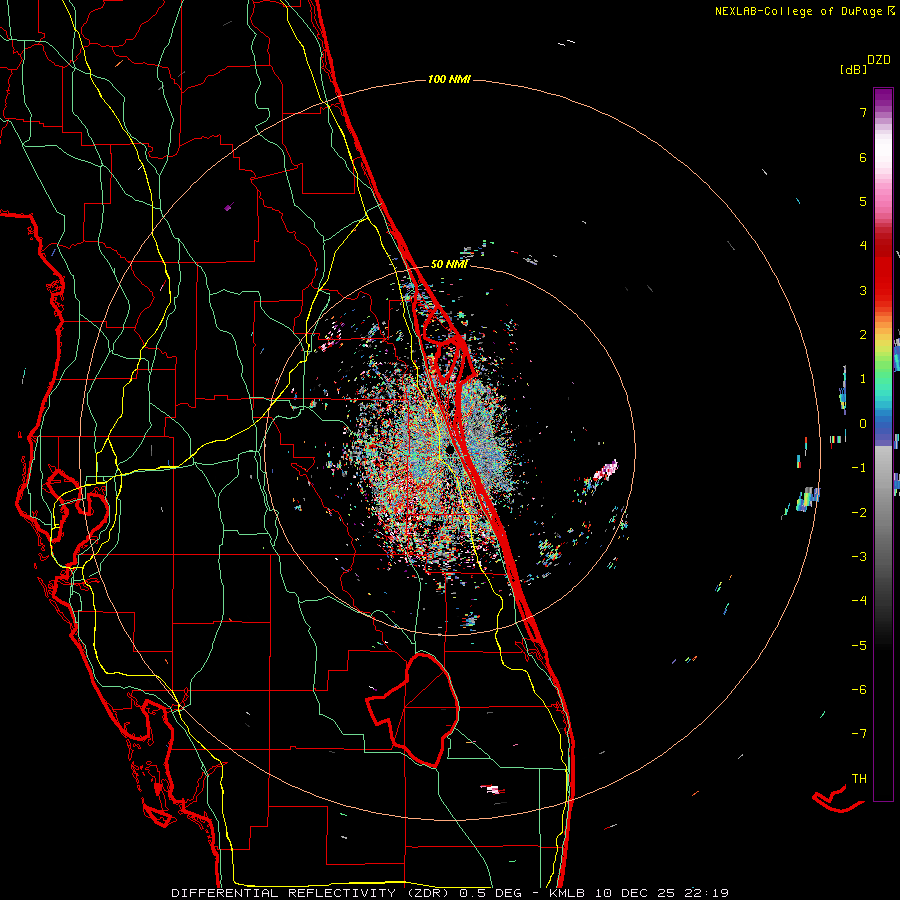900x900 pixels.
Task: Click the black radar site dot at center
Action: pyautogui.click(x=451, y=449)
